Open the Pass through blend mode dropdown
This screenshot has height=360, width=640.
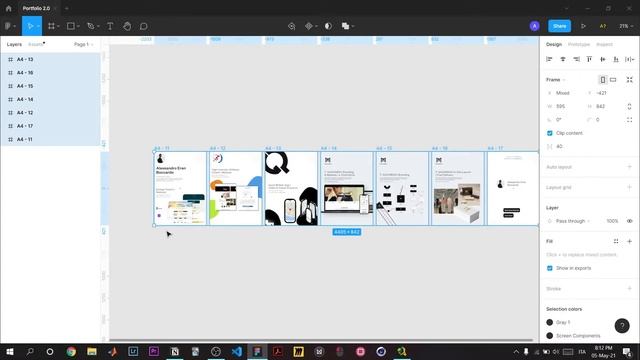[573, 221]
